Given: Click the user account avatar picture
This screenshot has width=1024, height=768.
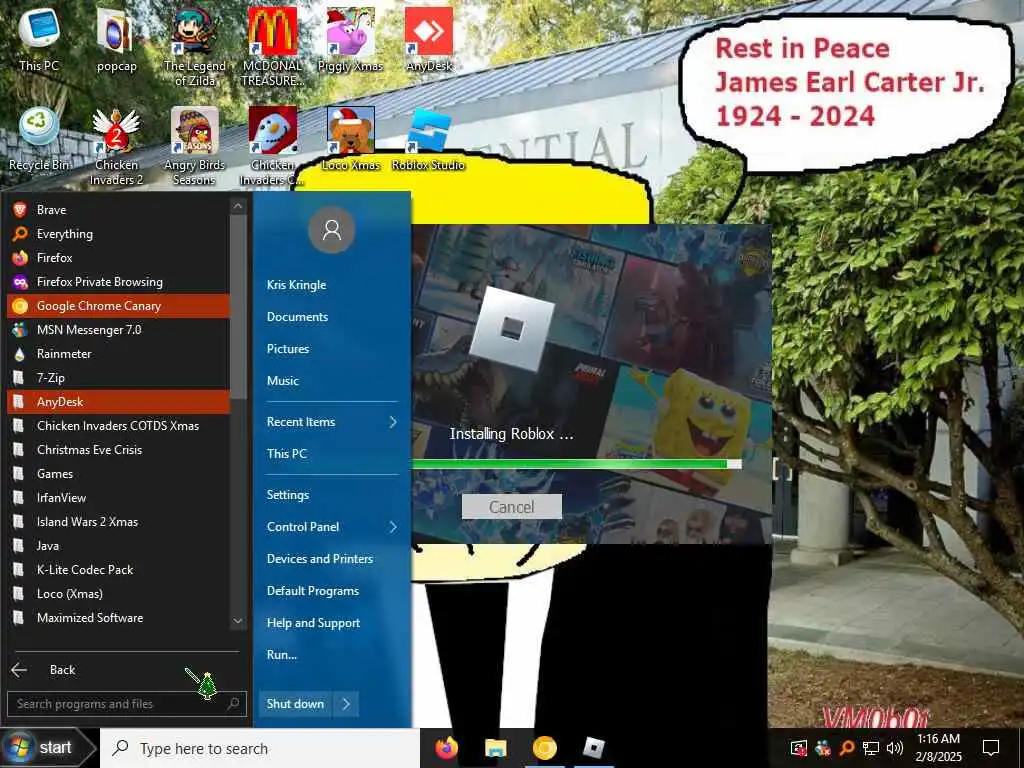Looking at the screenshot, I should click(332, 230).
